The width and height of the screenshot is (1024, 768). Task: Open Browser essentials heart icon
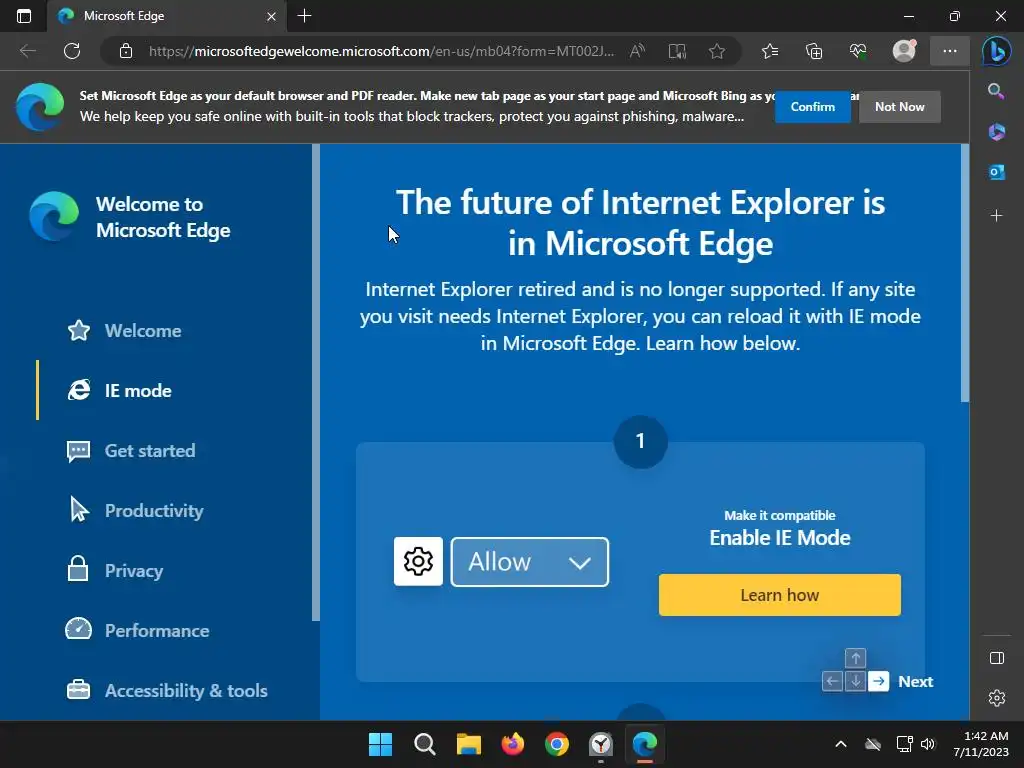[x=858, y=51]
